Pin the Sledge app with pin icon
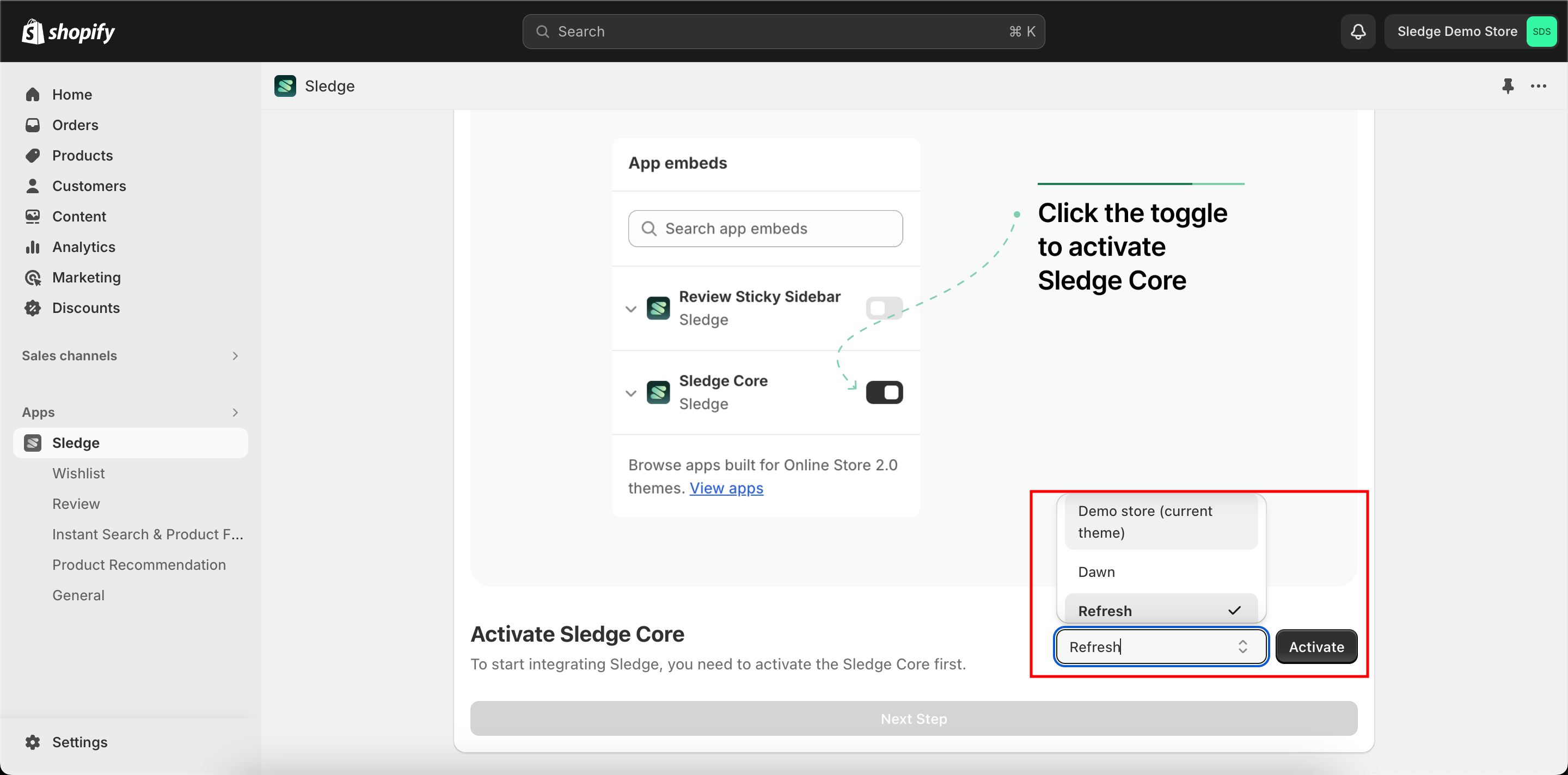The height and width of the screenshot is (775, 1568). [x=1507, y=86]
